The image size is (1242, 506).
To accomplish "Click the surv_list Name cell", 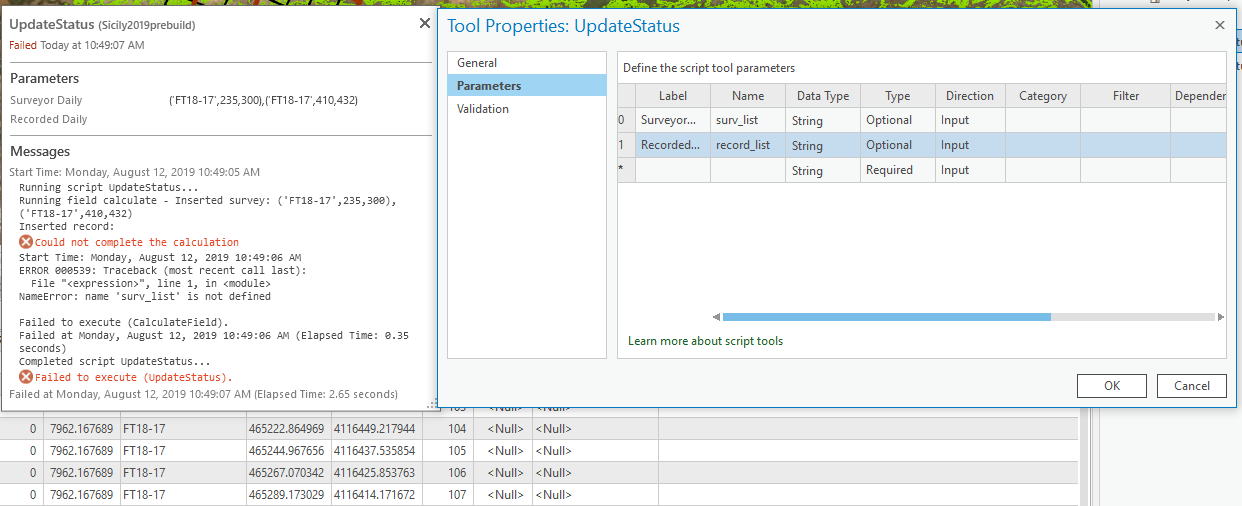I will tap(747, 120).
